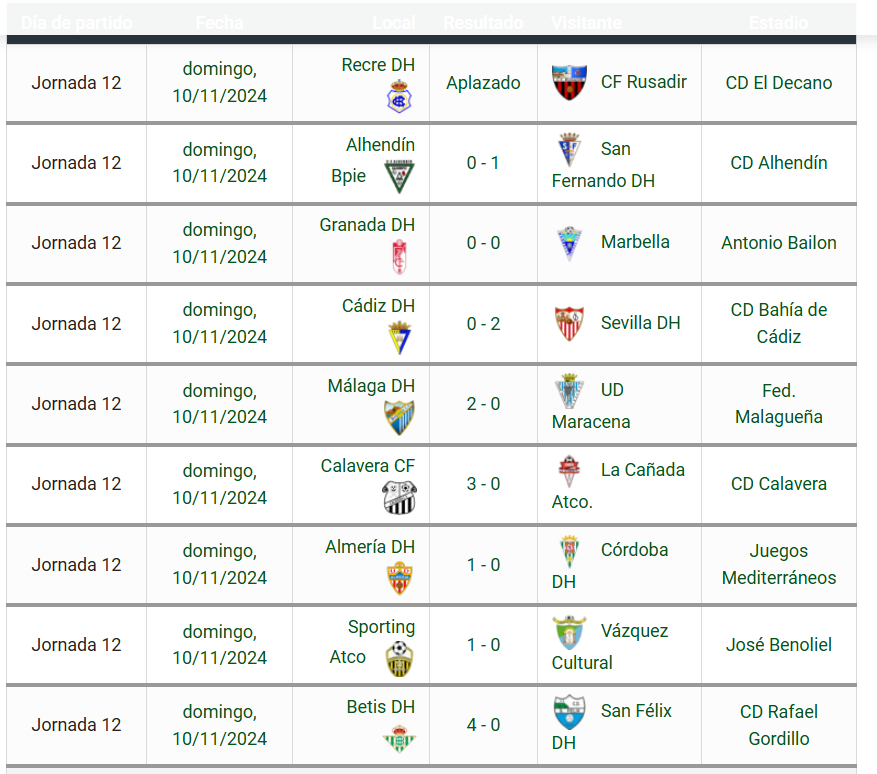Image resolution: width=877 pixels, height=774 pixels.
Task: Click the Recre DH club crest
Action: pos(399,97)
